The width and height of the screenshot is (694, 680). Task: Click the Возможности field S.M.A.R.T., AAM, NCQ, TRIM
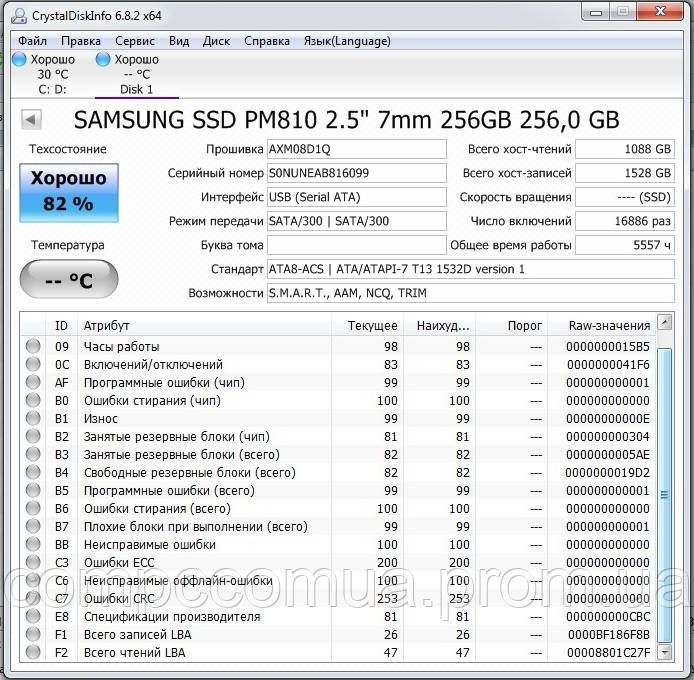point(471,293)
